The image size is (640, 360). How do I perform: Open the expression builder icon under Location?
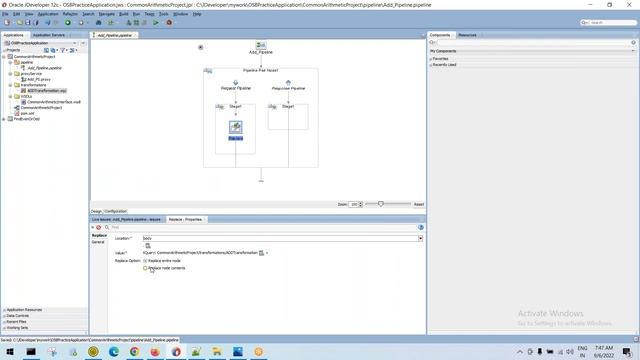point(148,246)
